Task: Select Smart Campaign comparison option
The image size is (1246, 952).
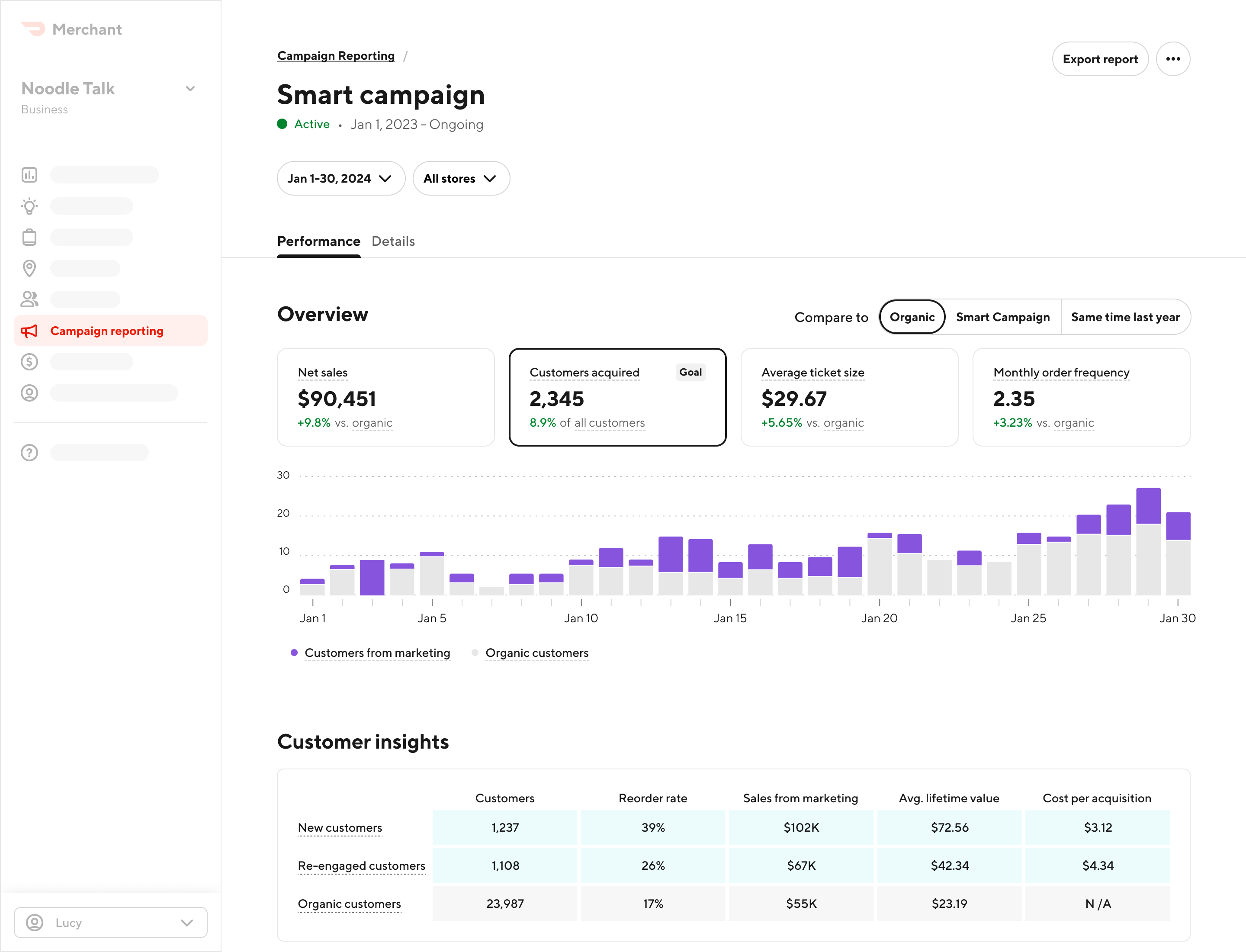Action: click(1003, 317)
